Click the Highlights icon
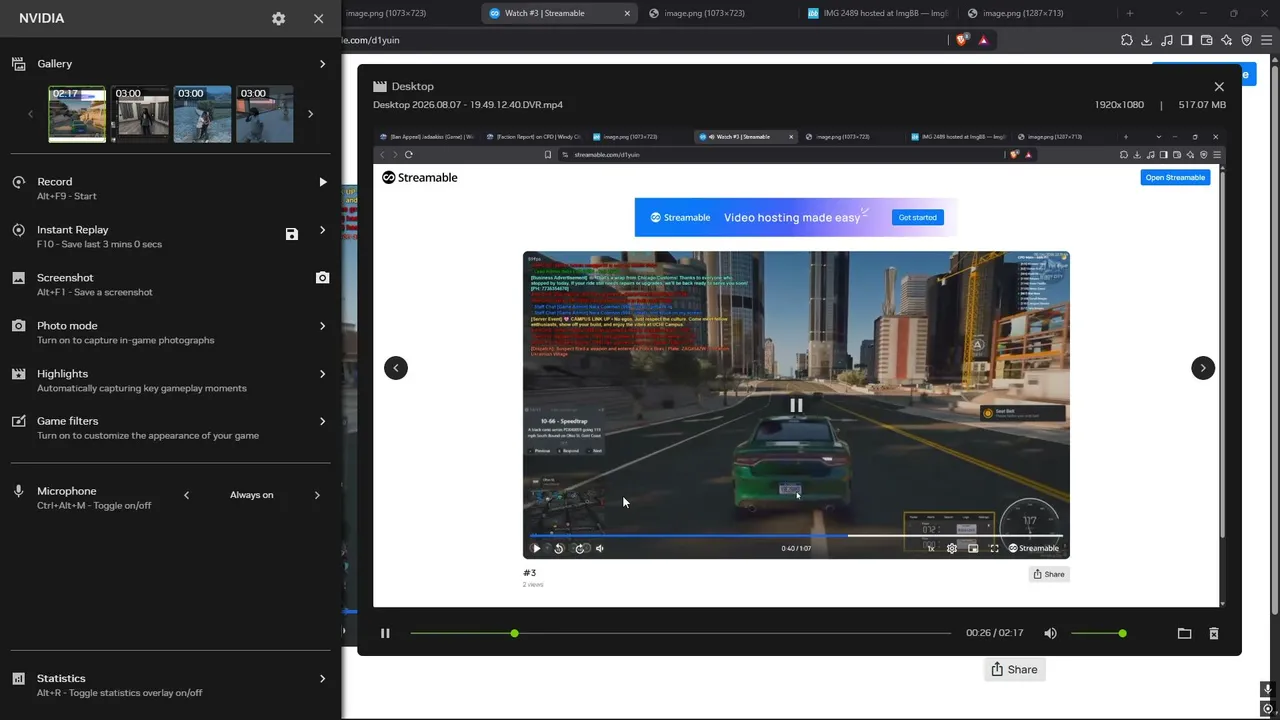 coord(18,374)
